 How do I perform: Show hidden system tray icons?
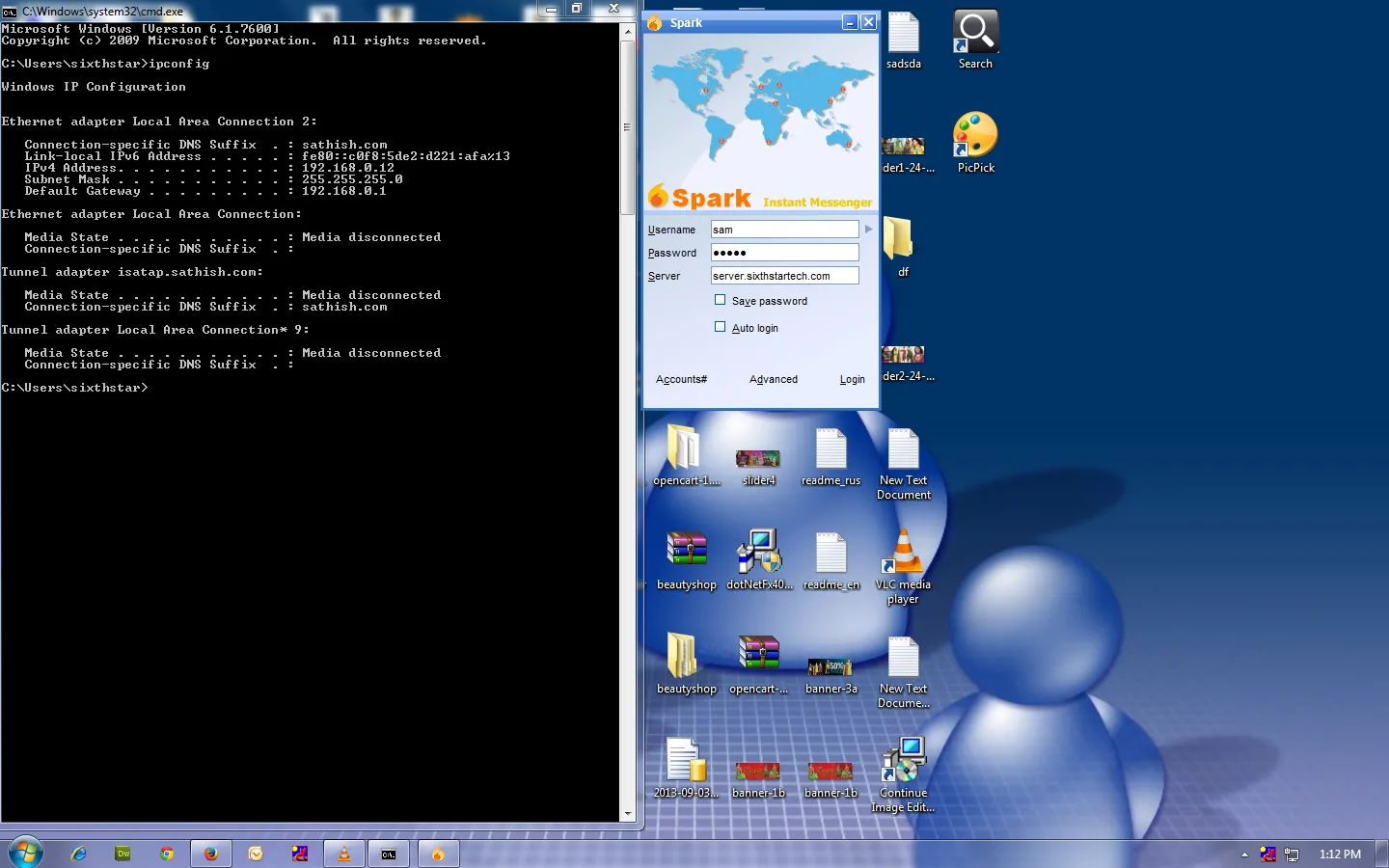tap(1244, 854)
